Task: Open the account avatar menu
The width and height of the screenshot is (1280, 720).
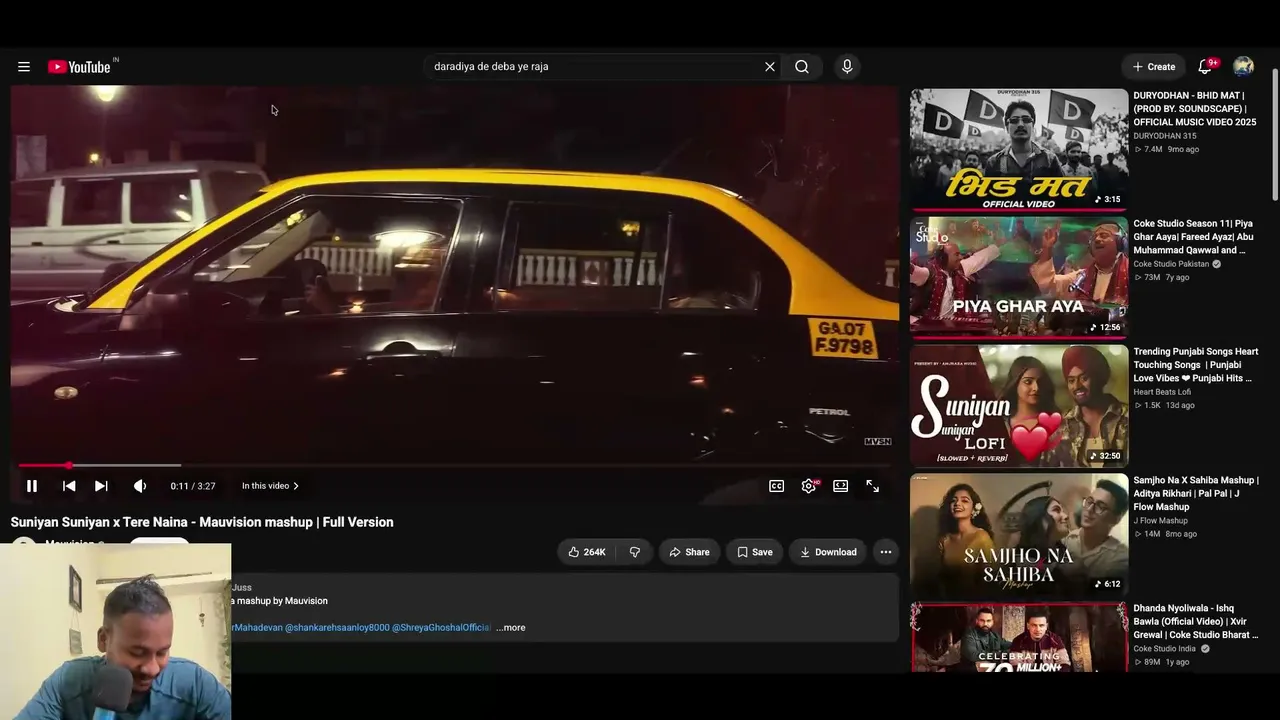Action: pos(1243,67)
